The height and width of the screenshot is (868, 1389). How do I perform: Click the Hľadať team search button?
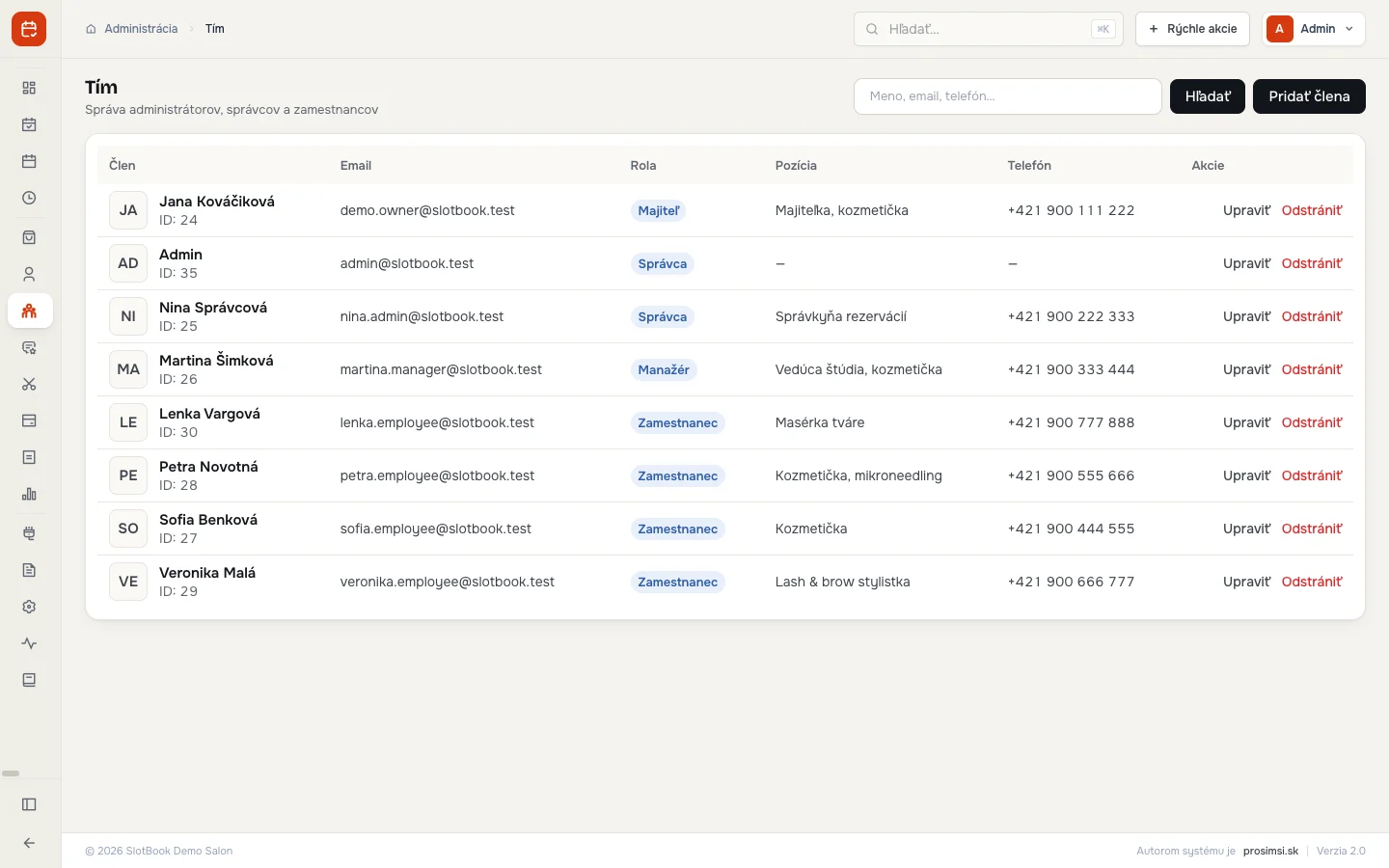point(1208,96)
